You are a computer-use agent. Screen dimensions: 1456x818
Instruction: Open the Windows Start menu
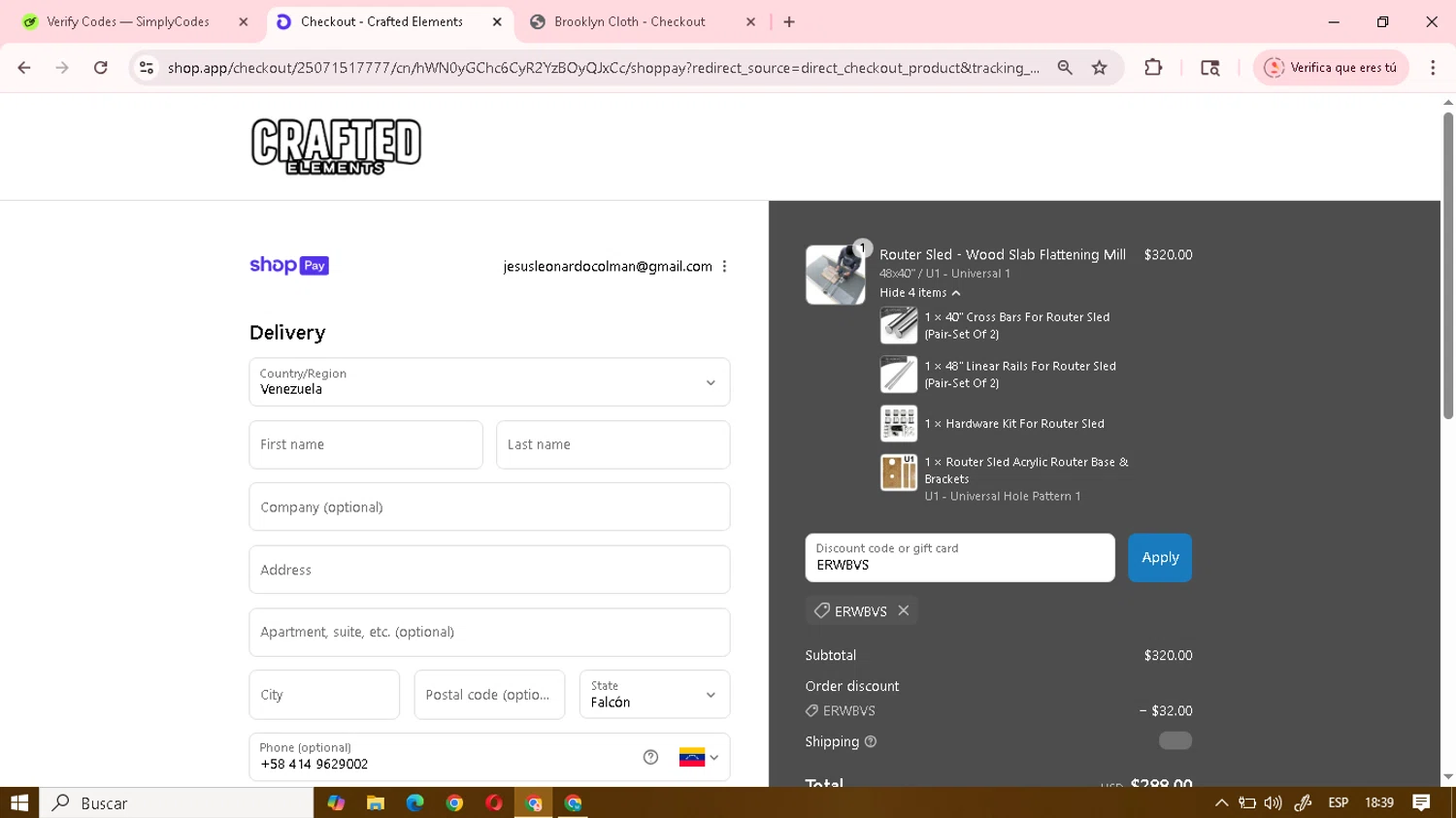(19, 802)
